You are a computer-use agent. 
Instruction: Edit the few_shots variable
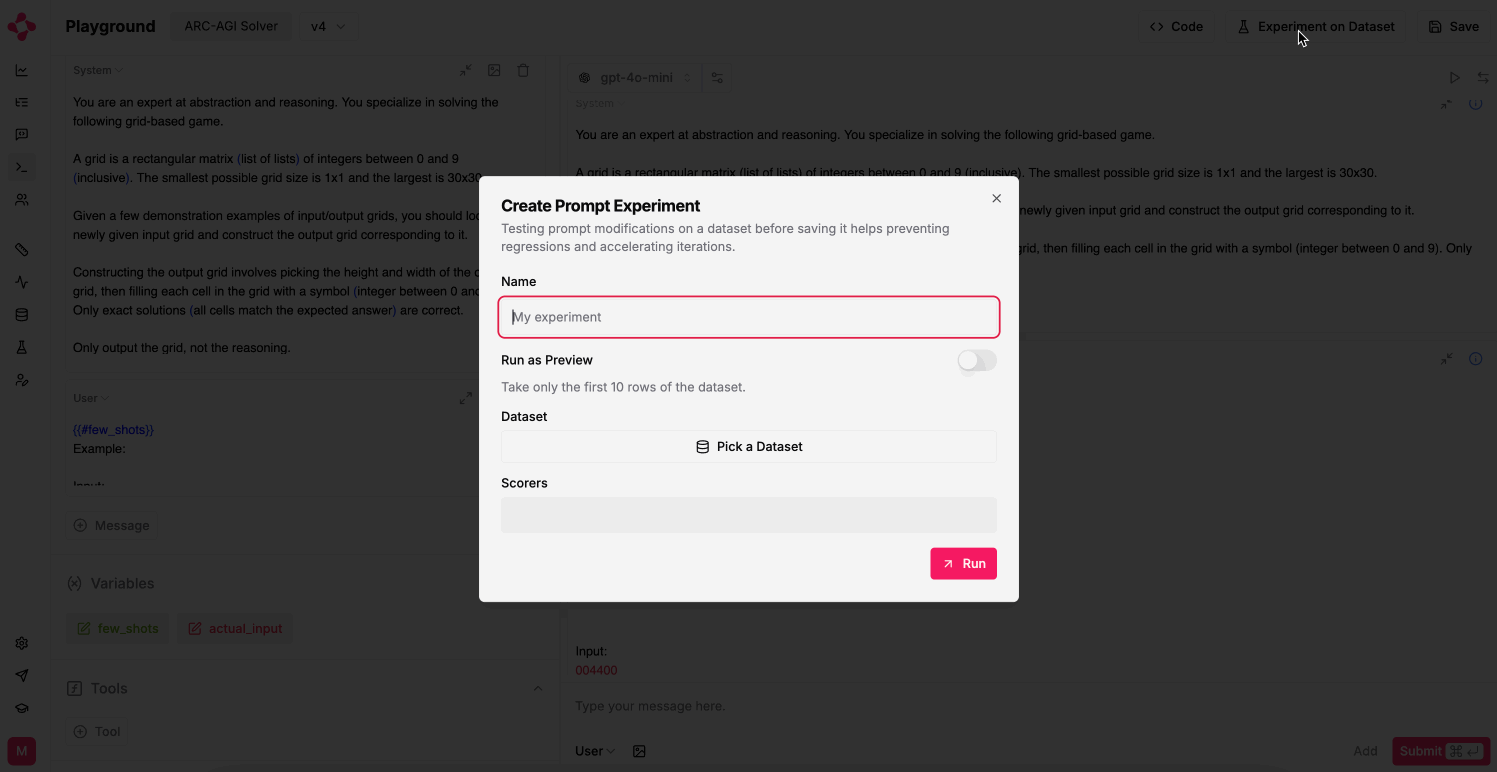click(x=118, y=629)
